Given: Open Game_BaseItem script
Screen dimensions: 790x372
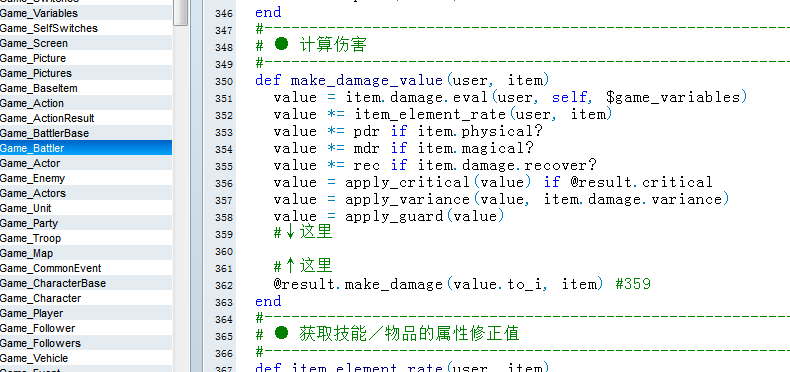Looking at the screenshot, I should [86, 88].
